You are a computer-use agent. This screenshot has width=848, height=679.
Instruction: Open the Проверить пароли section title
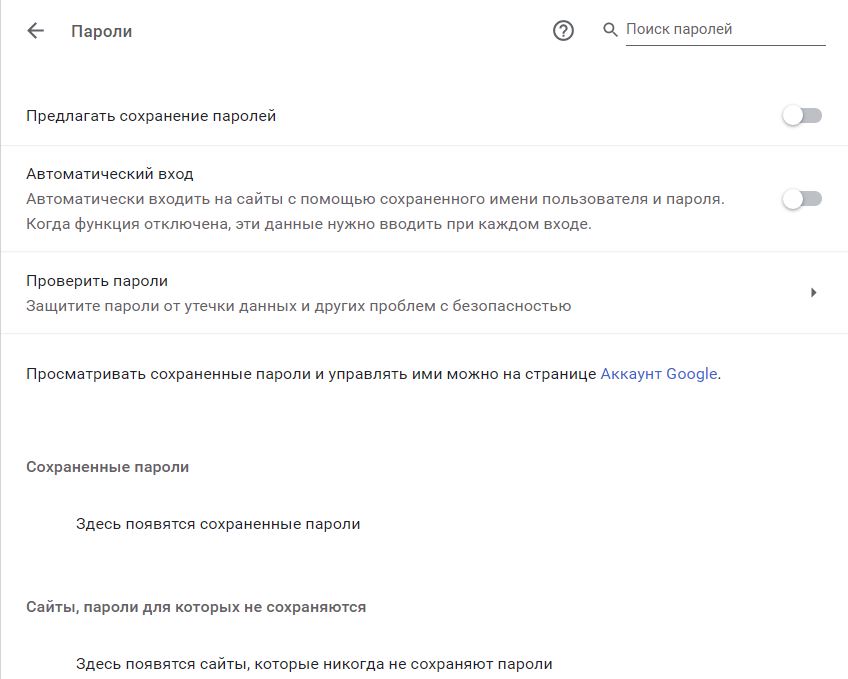97,281
